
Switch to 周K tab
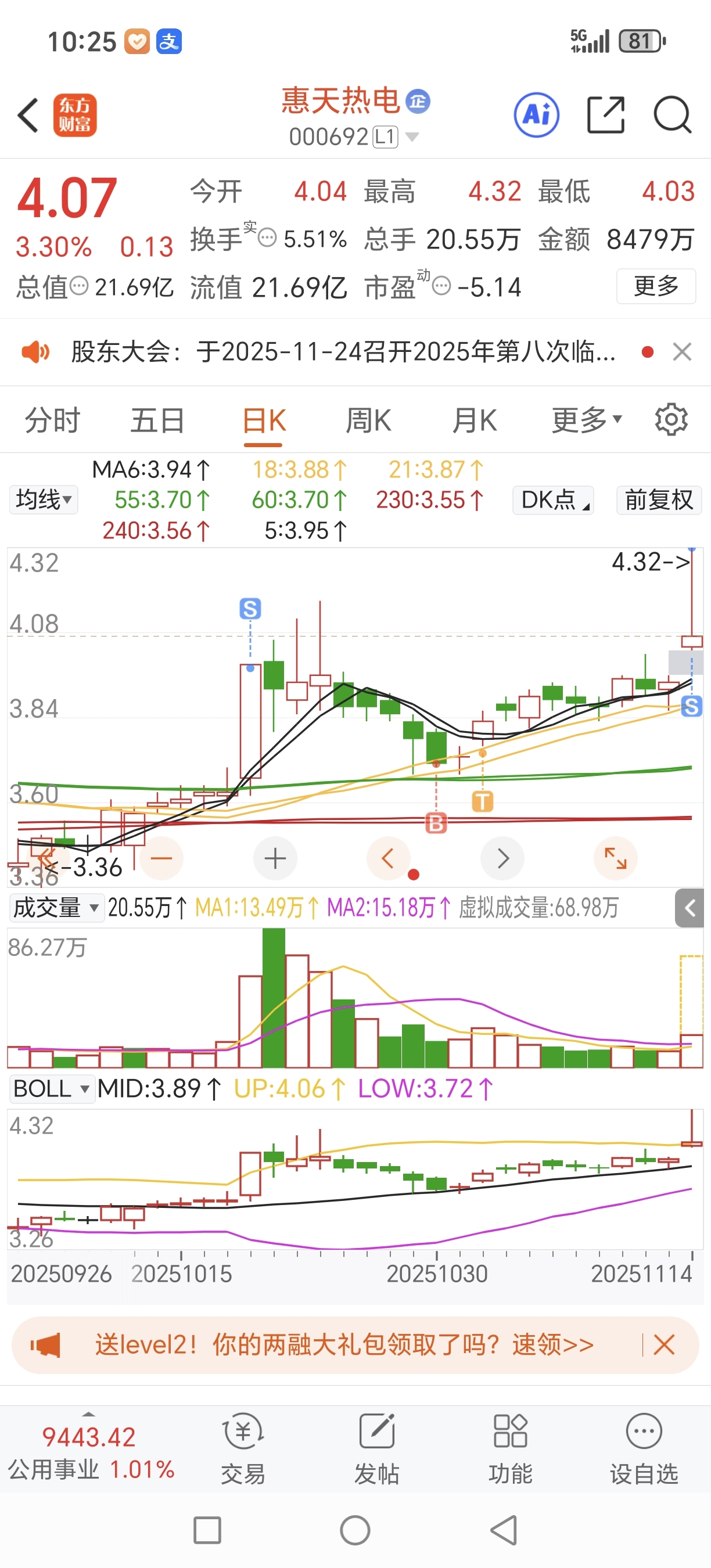click(368, 420)
